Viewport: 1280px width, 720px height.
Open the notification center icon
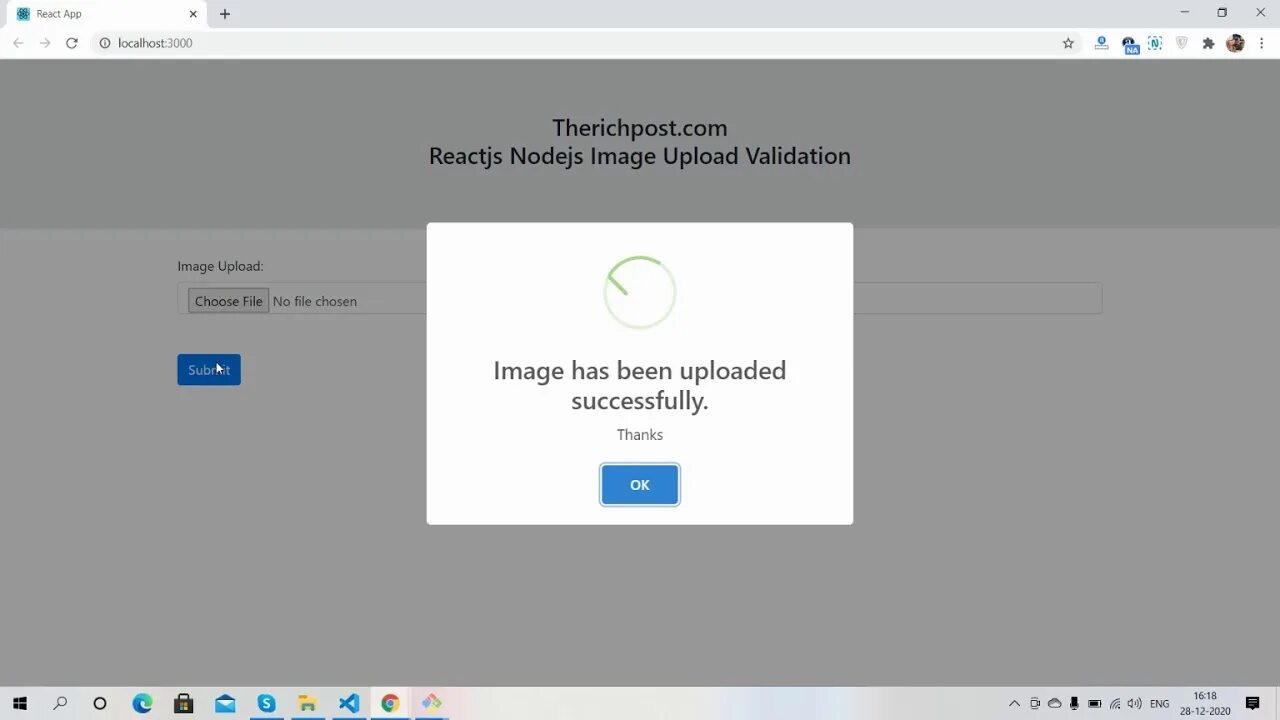click(1252, 704)
